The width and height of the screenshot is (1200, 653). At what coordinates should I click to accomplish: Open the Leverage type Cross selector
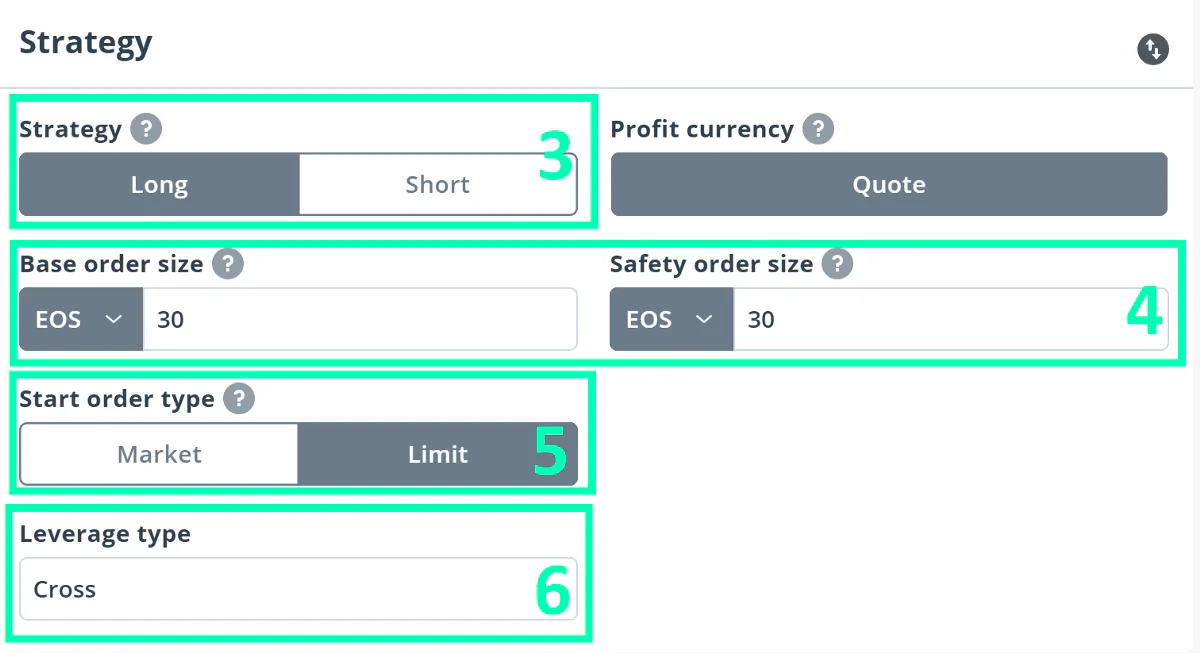298,589
